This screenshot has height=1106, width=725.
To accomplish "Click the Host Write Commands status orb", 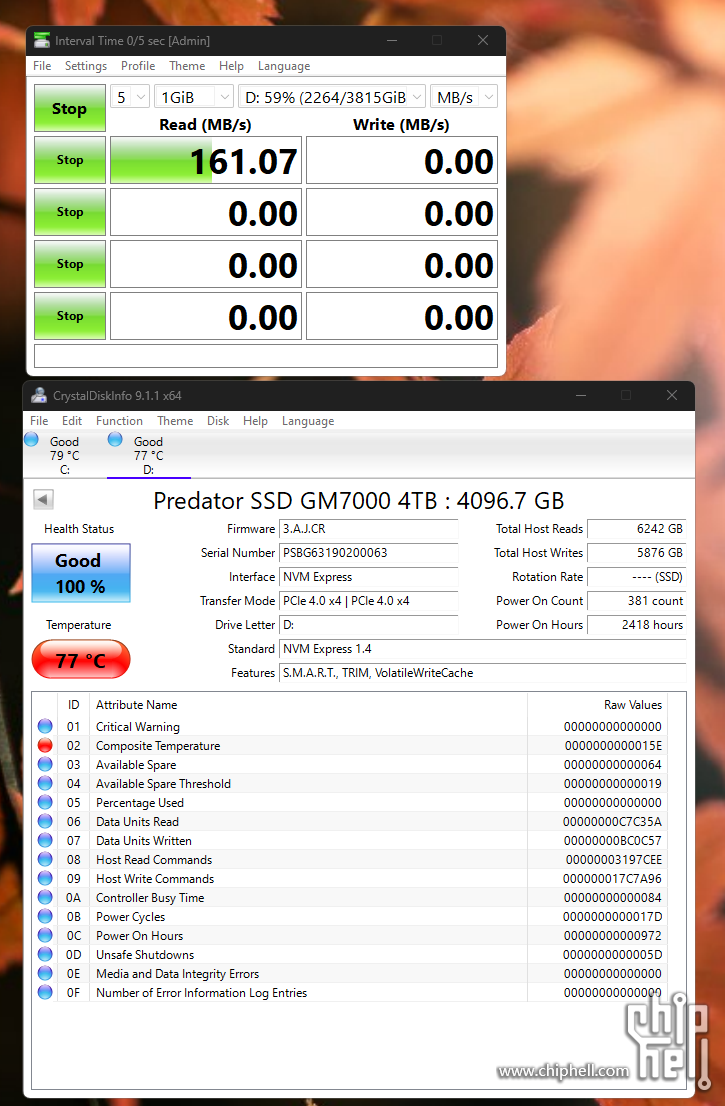I will tap(45, 878).
